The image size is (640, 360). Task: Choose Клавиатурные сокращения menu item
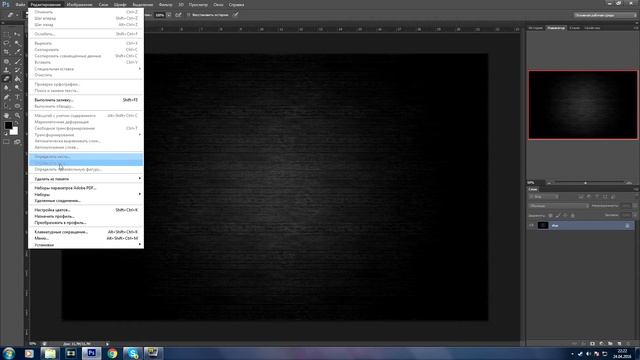coord(86,232)
